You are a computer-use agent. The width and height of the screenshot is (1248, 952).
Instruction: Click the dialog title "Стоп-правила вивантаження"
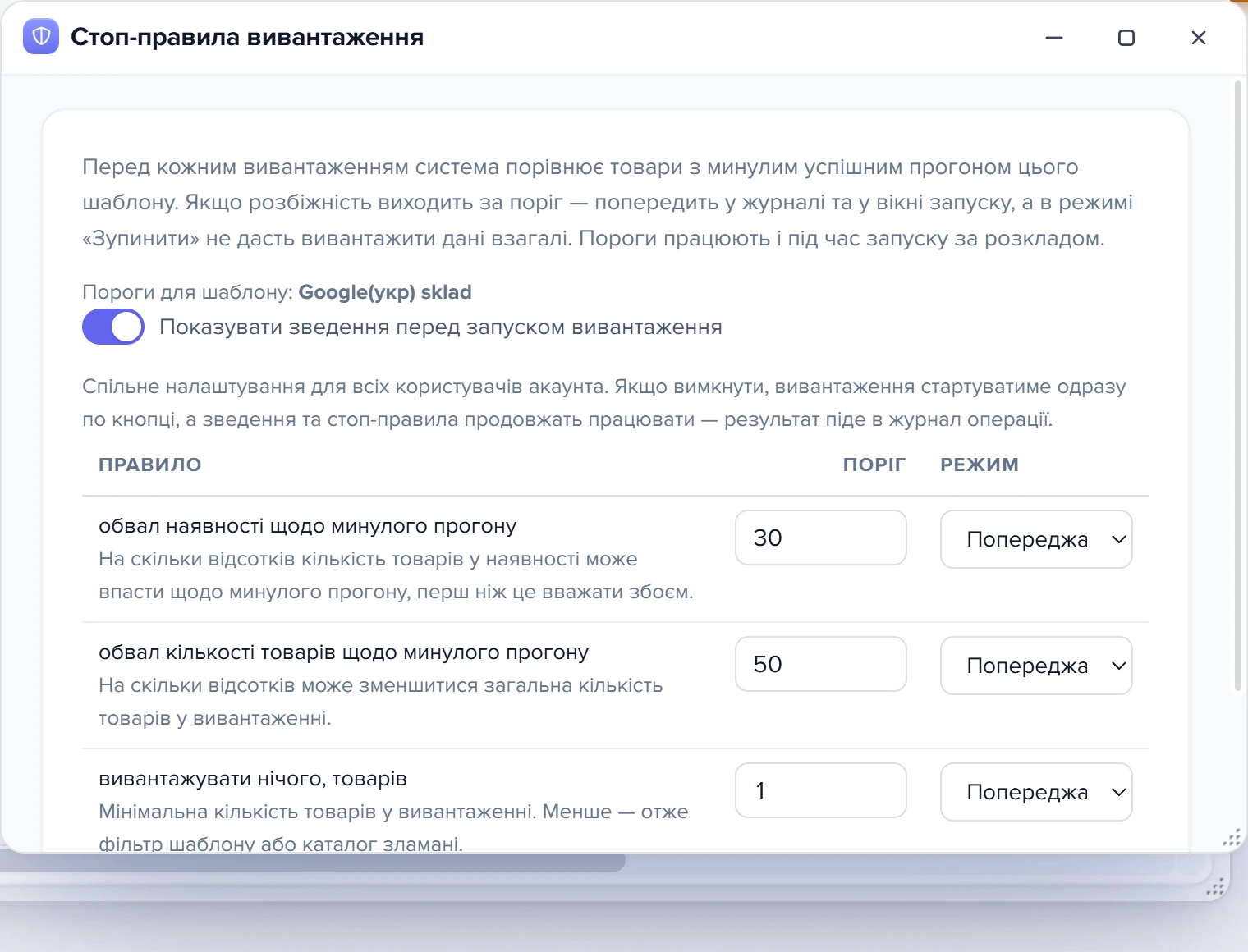click(x=247, y=37)
